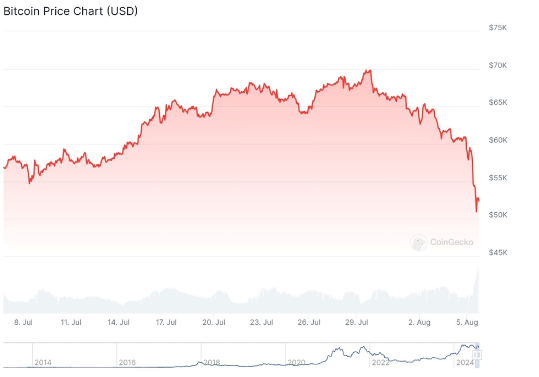Select the 2014 marker in the navigator
Image resolution: width=539 pixels, height=377 pixels.
[43, 363]
